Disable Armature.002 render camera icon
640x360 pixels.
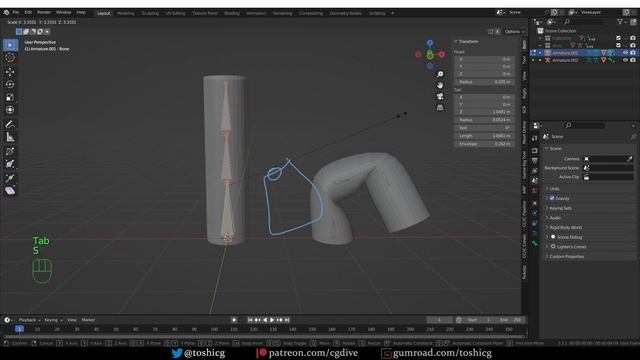click(633, 60)
